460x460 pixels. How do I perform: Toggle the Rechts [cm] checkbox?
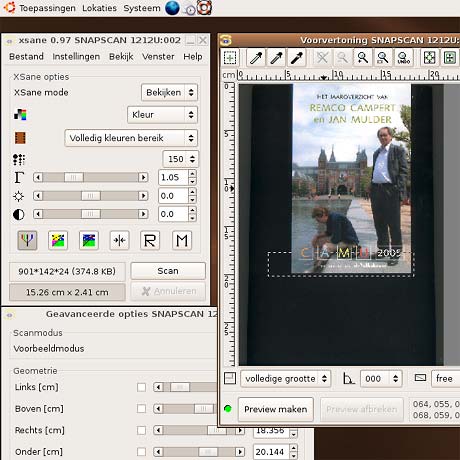[x=142, y=430]
